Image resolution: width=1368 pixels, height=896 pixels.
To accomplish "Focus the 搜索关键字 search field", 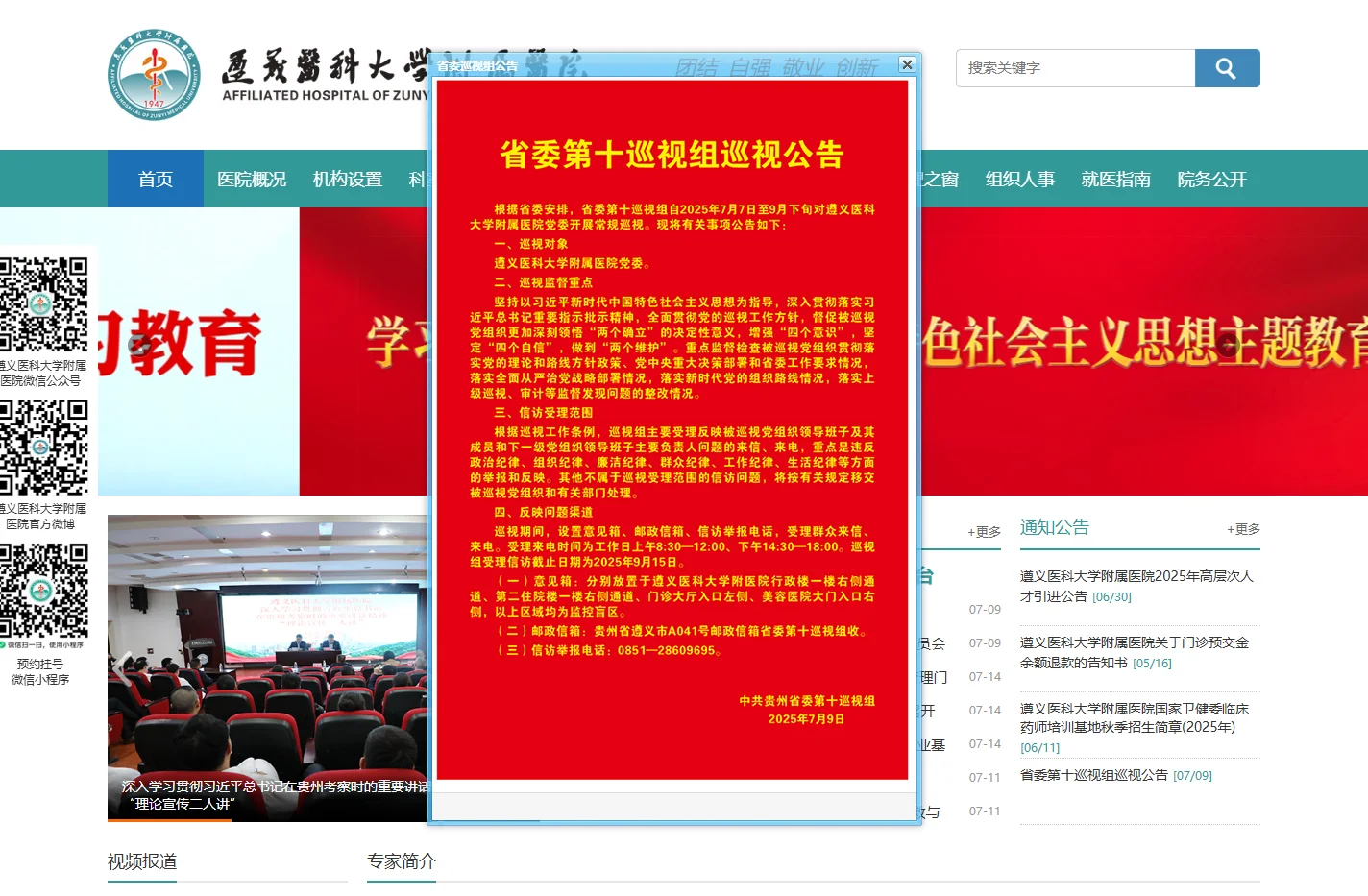I will click(x=1076, y=68).
